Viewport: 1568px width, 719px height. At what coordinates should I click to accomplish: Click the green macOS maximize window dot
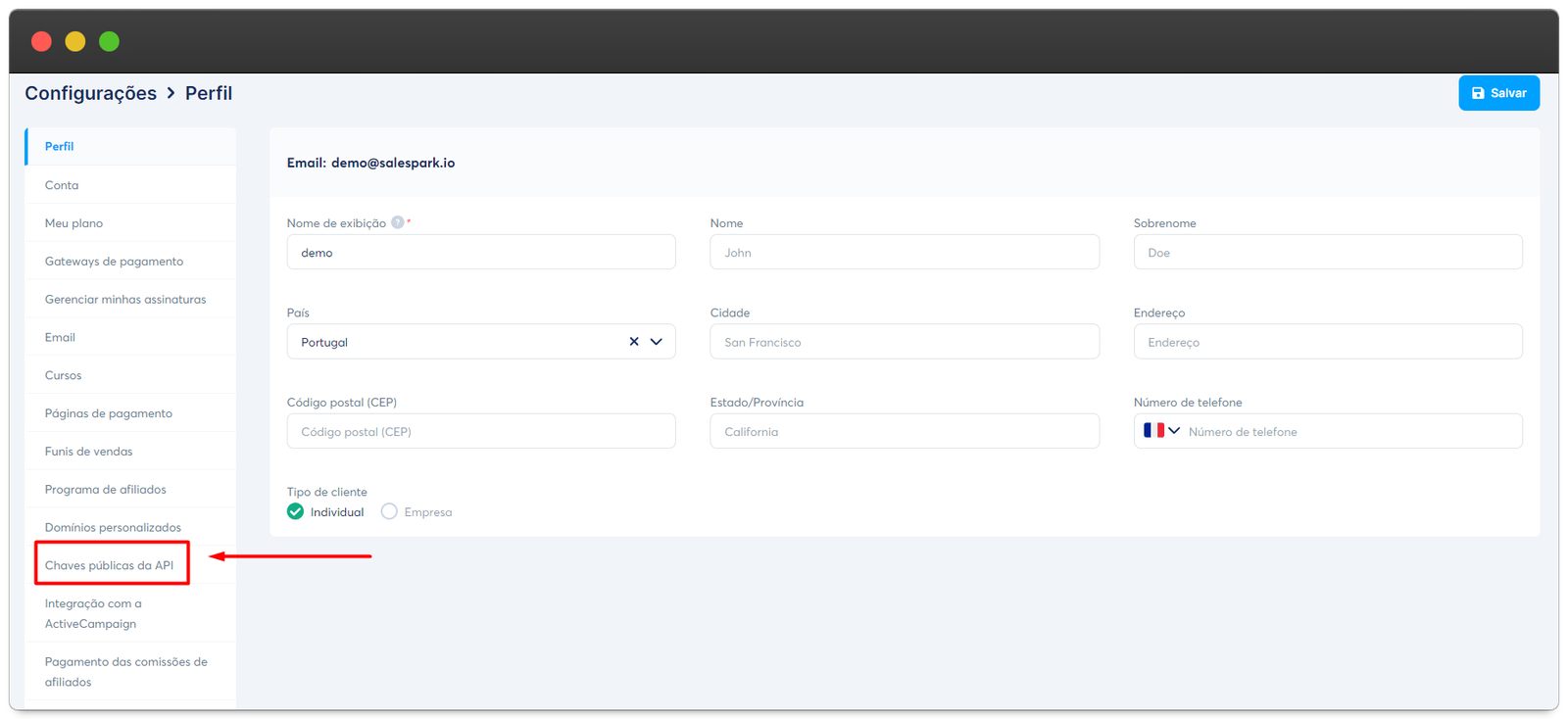(109, 41)
